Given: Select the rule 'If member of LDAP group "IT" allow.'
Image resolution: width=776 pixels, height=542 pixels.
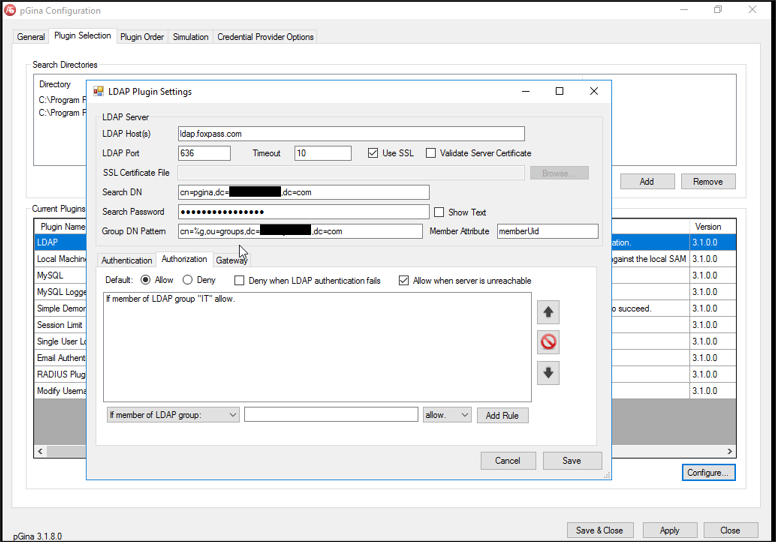Looking at the screenshot, I should [170, 299].
